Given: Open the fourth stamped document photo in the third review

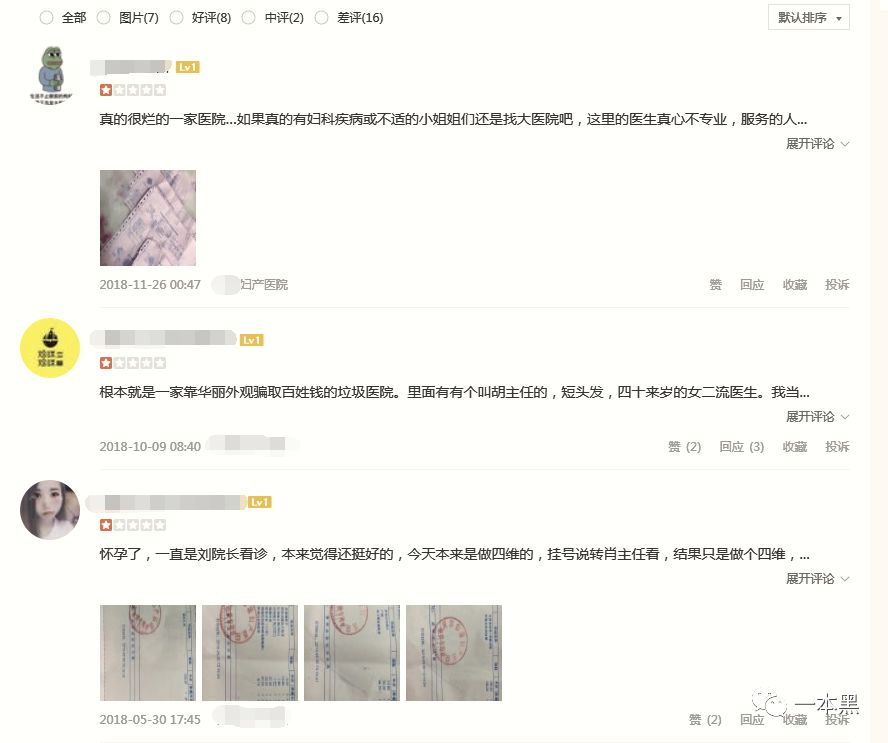Looking at the screenshot, I should point(454,653).
